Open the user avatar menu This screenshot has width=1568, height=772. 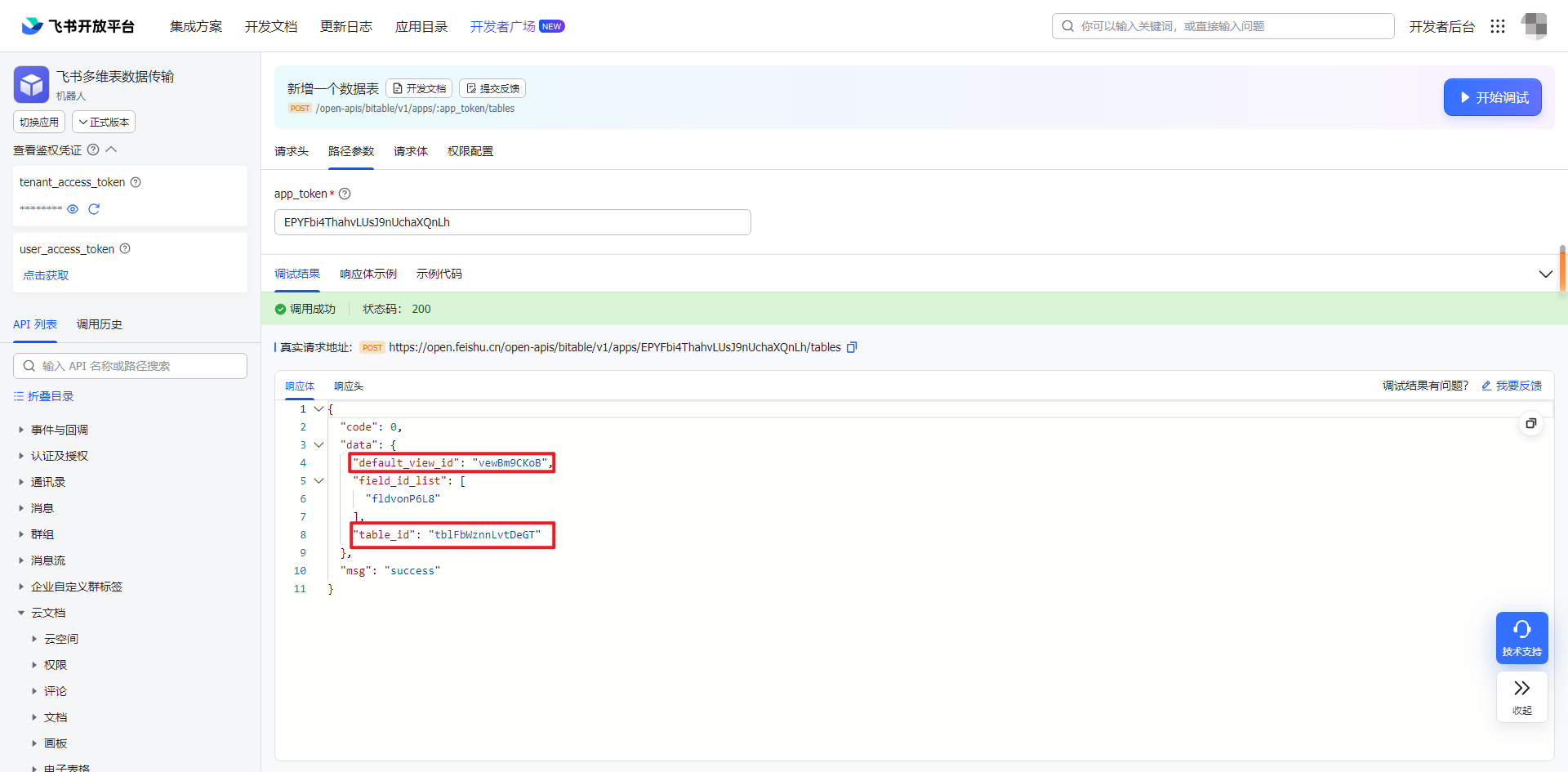tap(1535, 26)
